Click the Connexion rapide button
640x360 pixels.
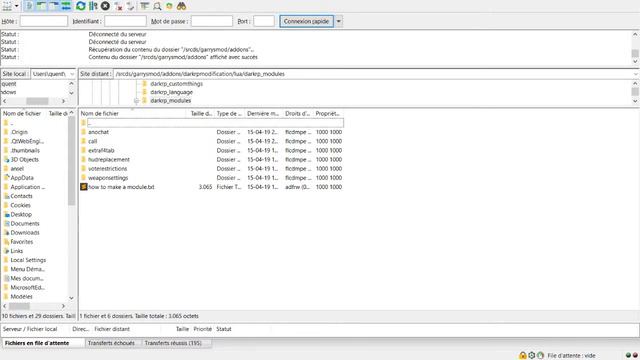click(x=307, y=21)
